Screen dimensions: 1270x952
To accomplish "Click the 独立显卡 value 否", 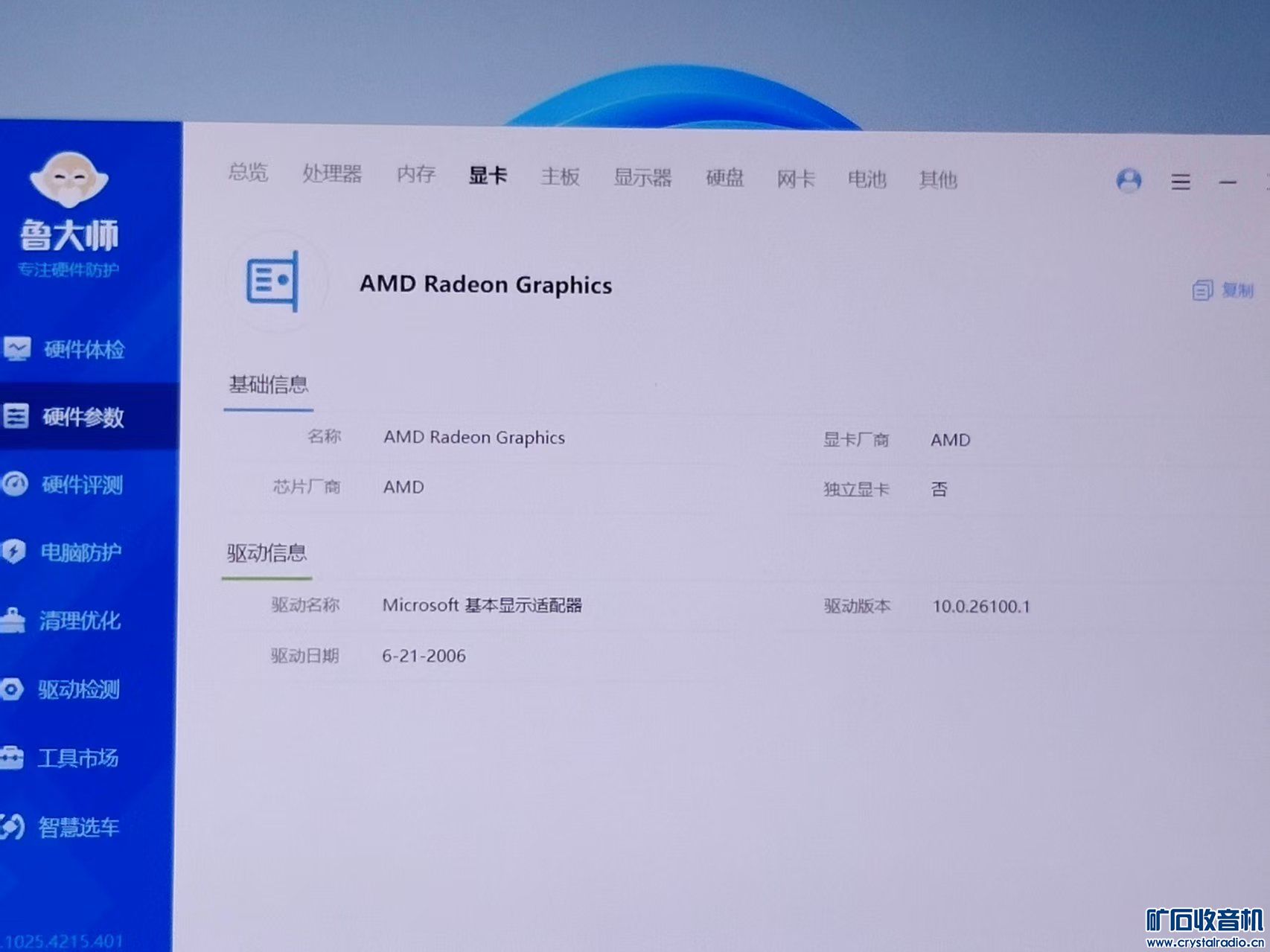I will pos(939,489).
